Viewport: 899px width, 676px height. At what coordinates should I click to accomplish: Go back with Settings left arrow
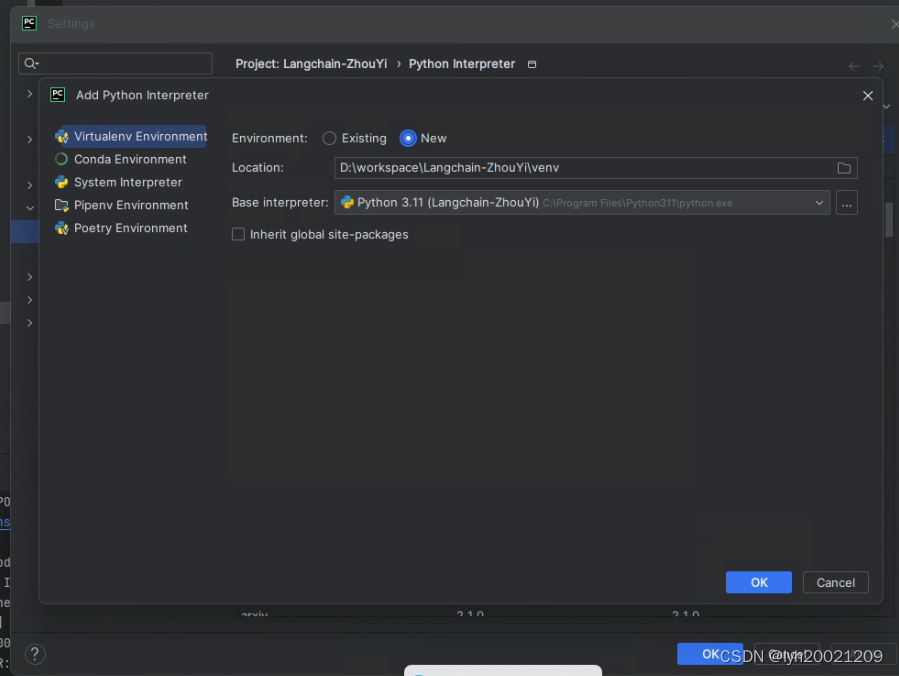pyautogui.click(x=854, y=66)
